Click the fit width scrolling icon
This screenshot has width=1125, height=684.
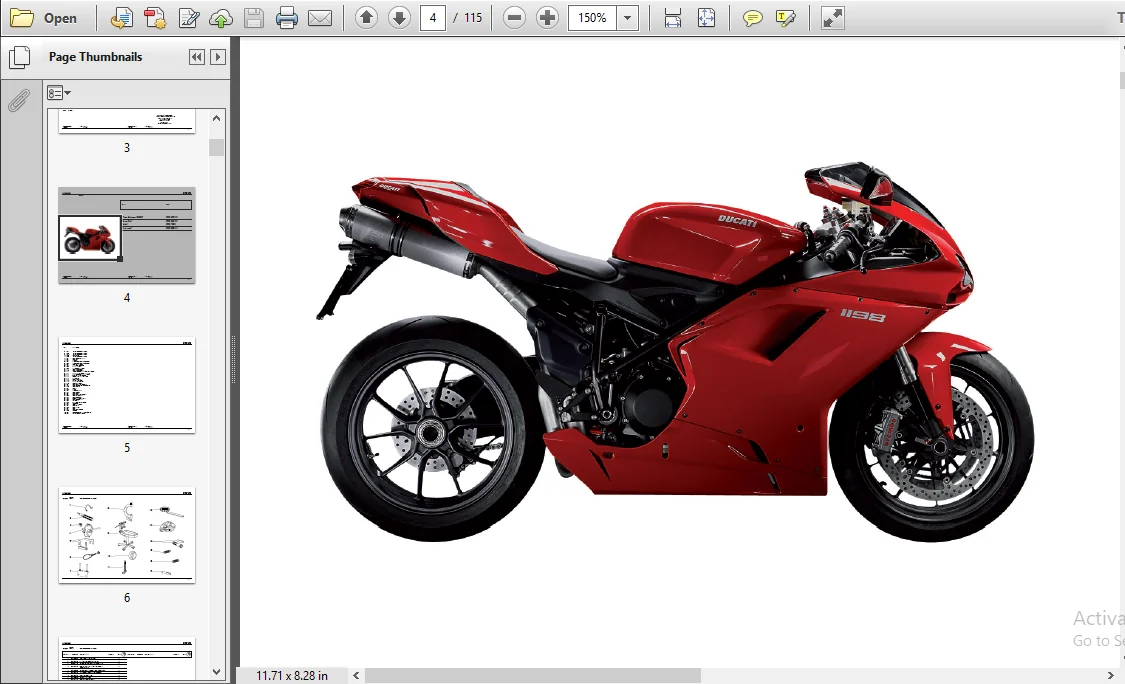pyautogui.click(x=673, y=18)
